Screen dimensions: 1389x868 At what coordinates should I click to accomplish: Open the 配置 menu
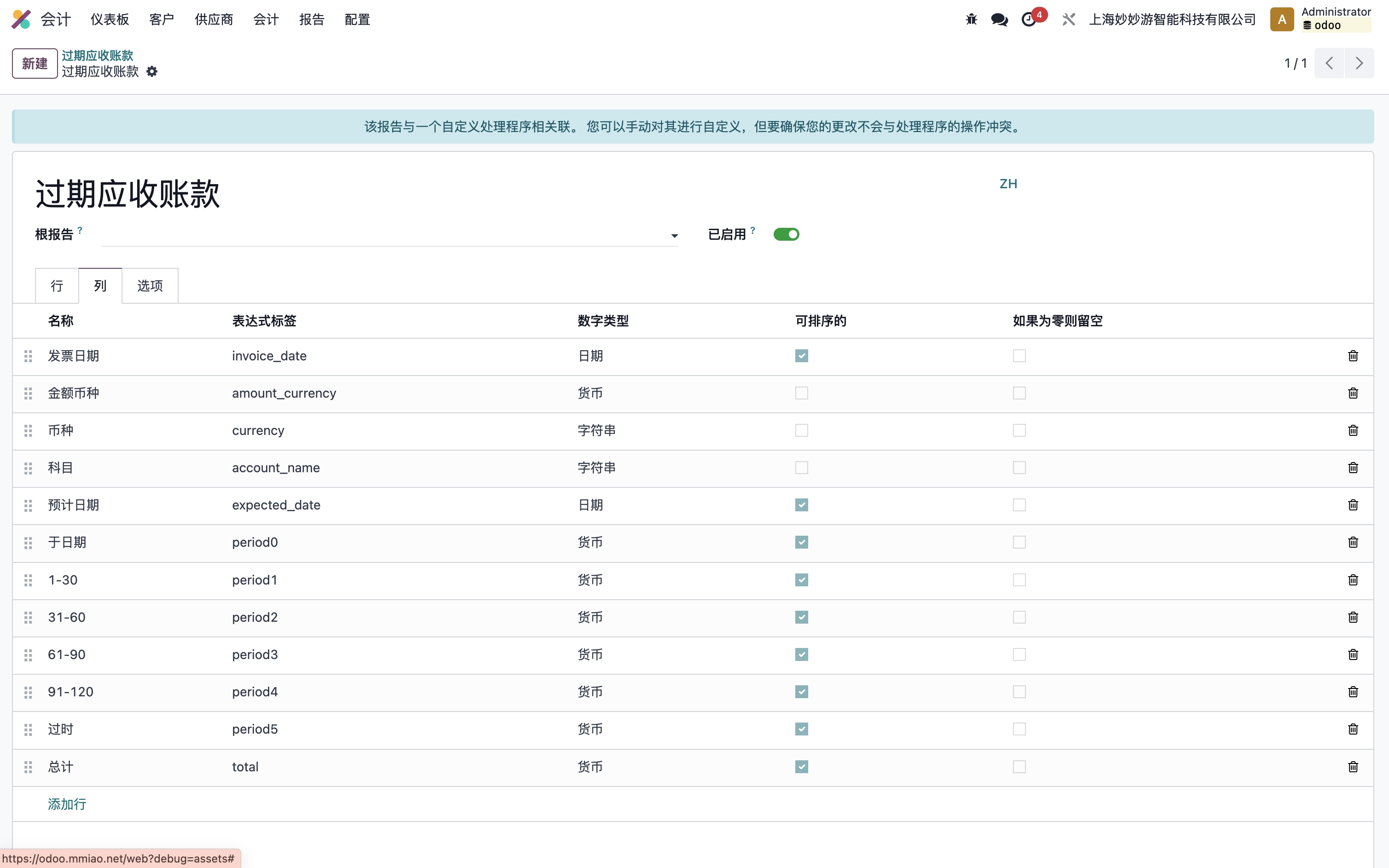point(357,19)
